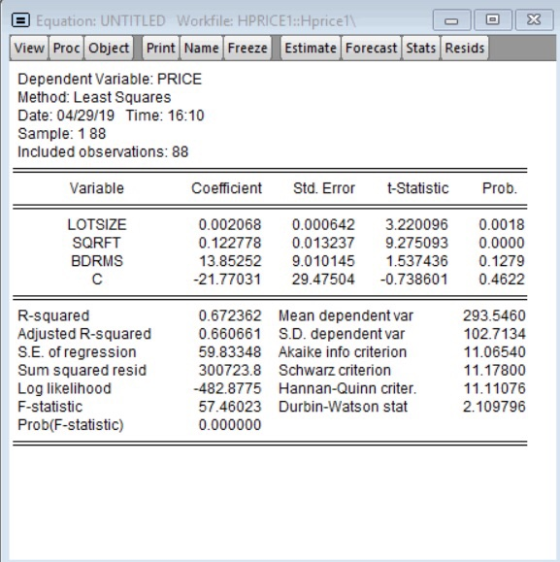Image resolution: width=560 pixels, height=562 pixels.
Task: Click the equation window icon in title bar
Action: pyautogui.click(x=21, y=20)
